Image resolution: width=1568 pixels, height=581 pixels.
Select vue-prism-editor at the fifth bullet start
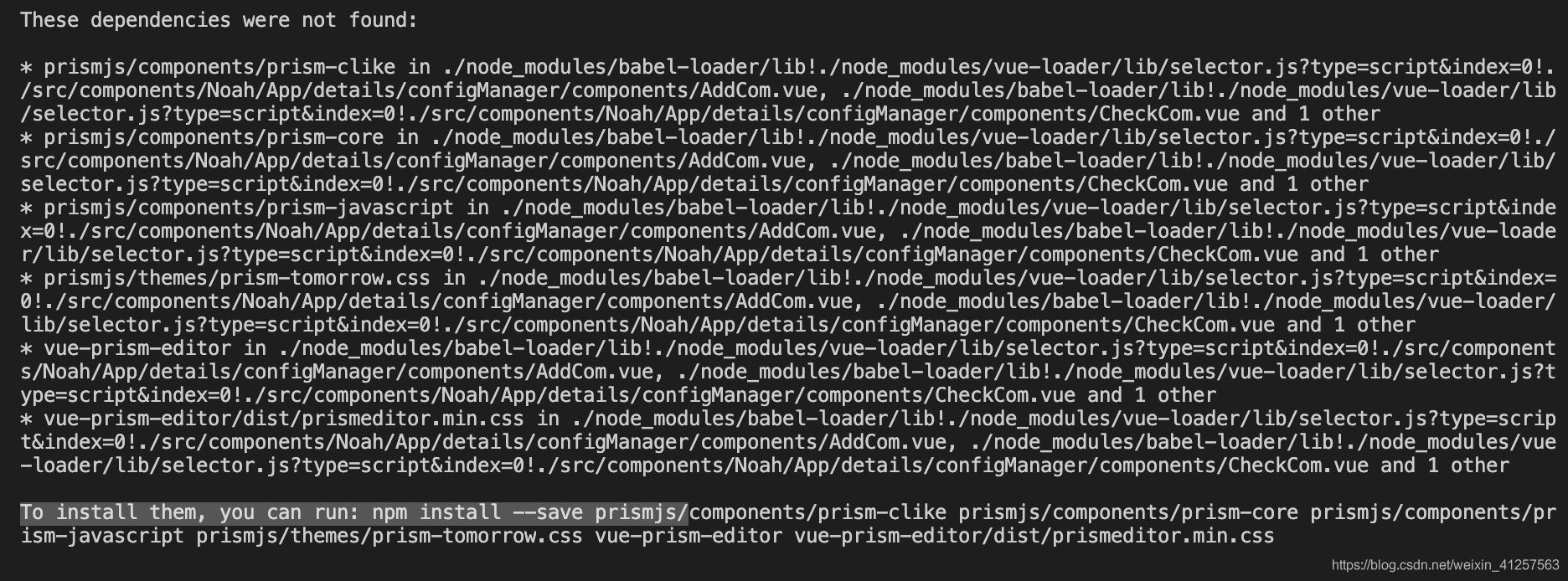tap(137, 348)
